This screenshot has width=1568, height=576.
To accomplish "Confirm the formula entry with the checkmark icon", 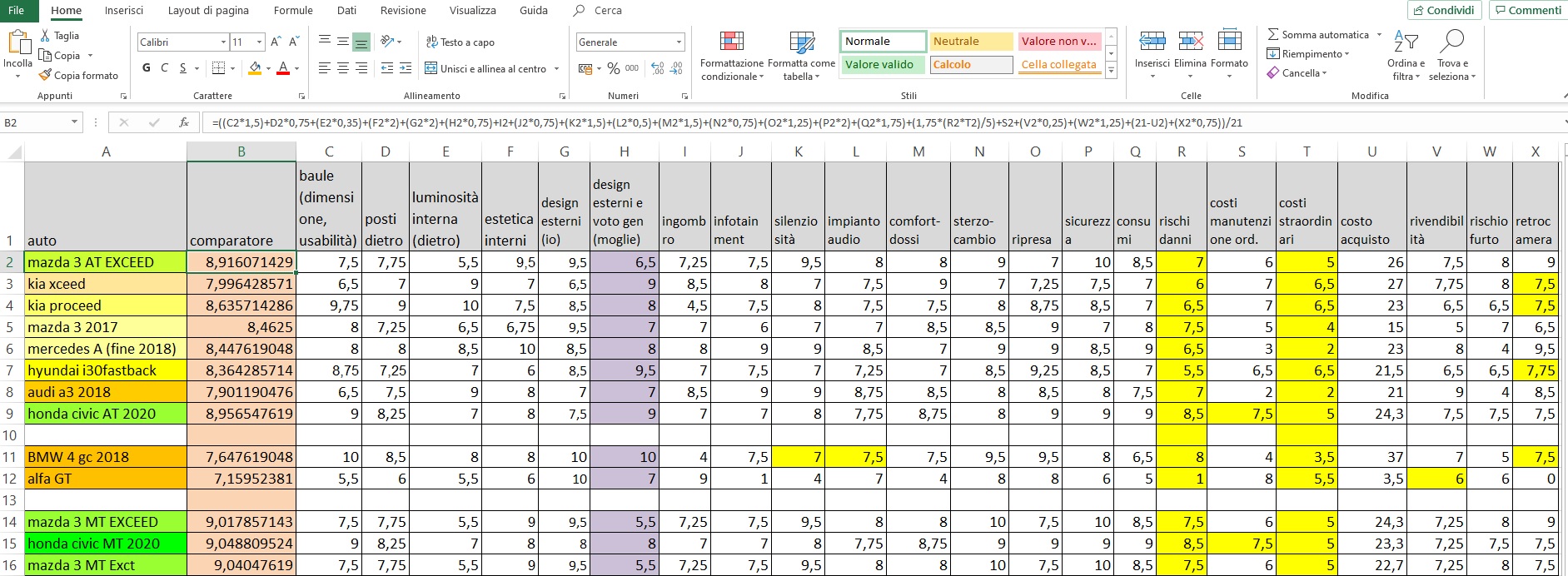I will (x=154, y=122).
